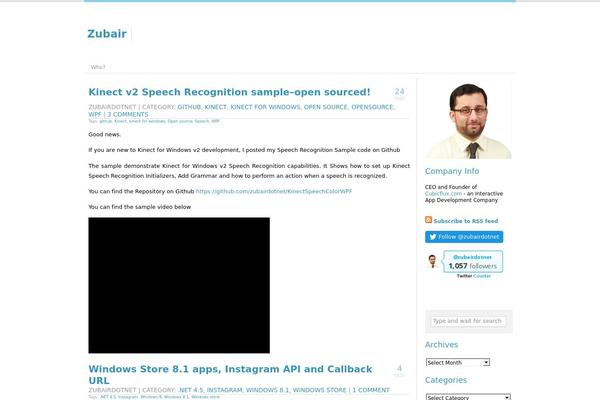The image size is (600, 400).
Task: Open the Windows Store 8.1 apps post title
Action: (x=230, y=375)
